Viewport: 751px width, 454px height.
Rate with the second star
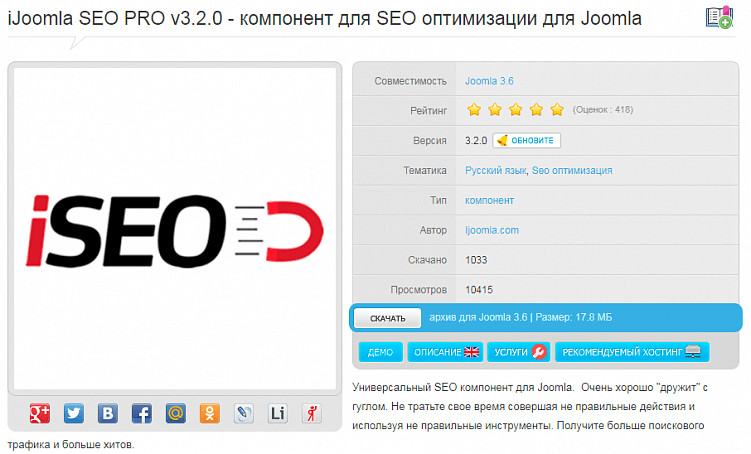point(495,110)
